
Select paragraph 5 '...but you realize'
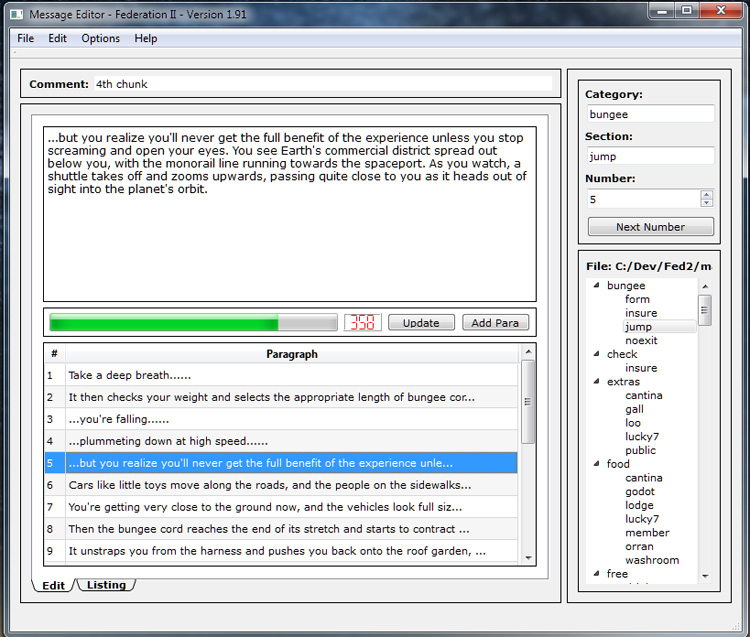click(x=281, y=463)
